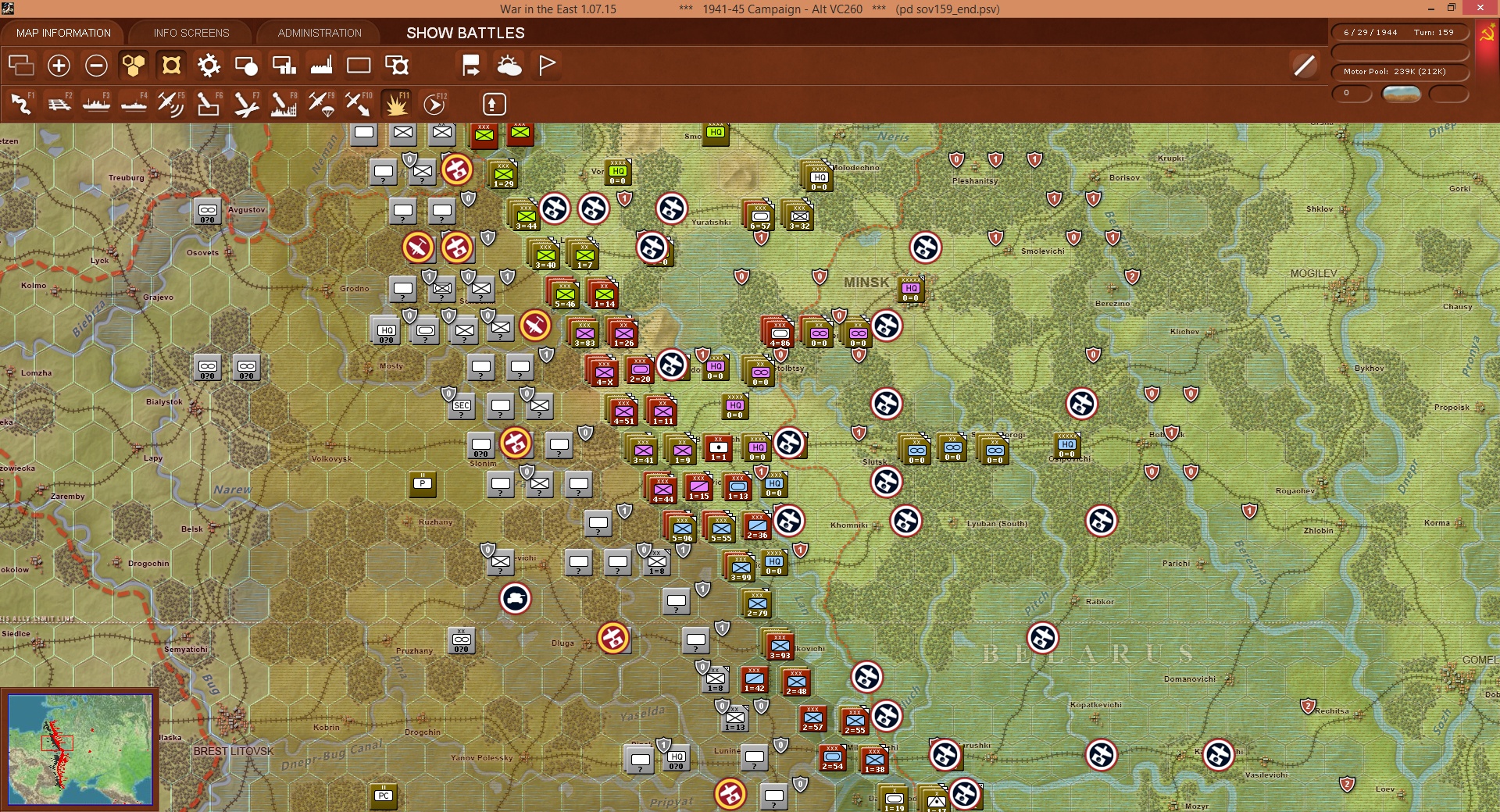The width and height of the screenshot is (1500, 812).
Task: Click the BREST LITOVSK city label
Action: pos(234,751)
